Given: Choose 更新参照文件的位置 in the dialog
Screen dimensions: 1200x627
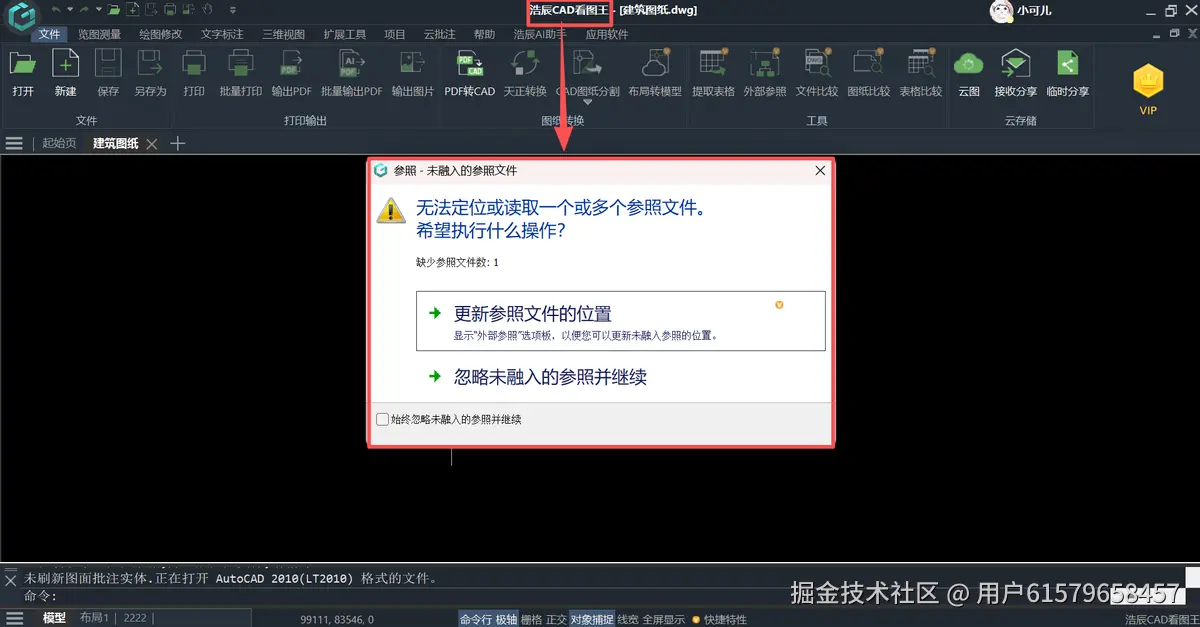Looking at the screenshot, I should click(x=620, y=321).
